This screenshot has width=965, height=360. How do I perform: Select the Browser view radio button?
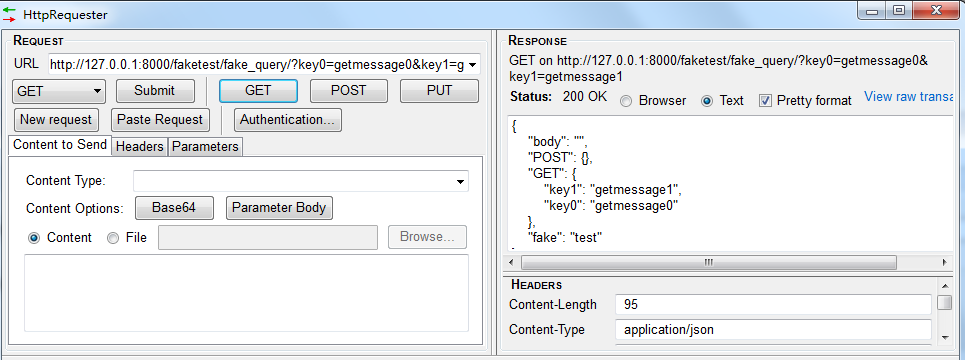pyautogui.click(x=626, y=102)
